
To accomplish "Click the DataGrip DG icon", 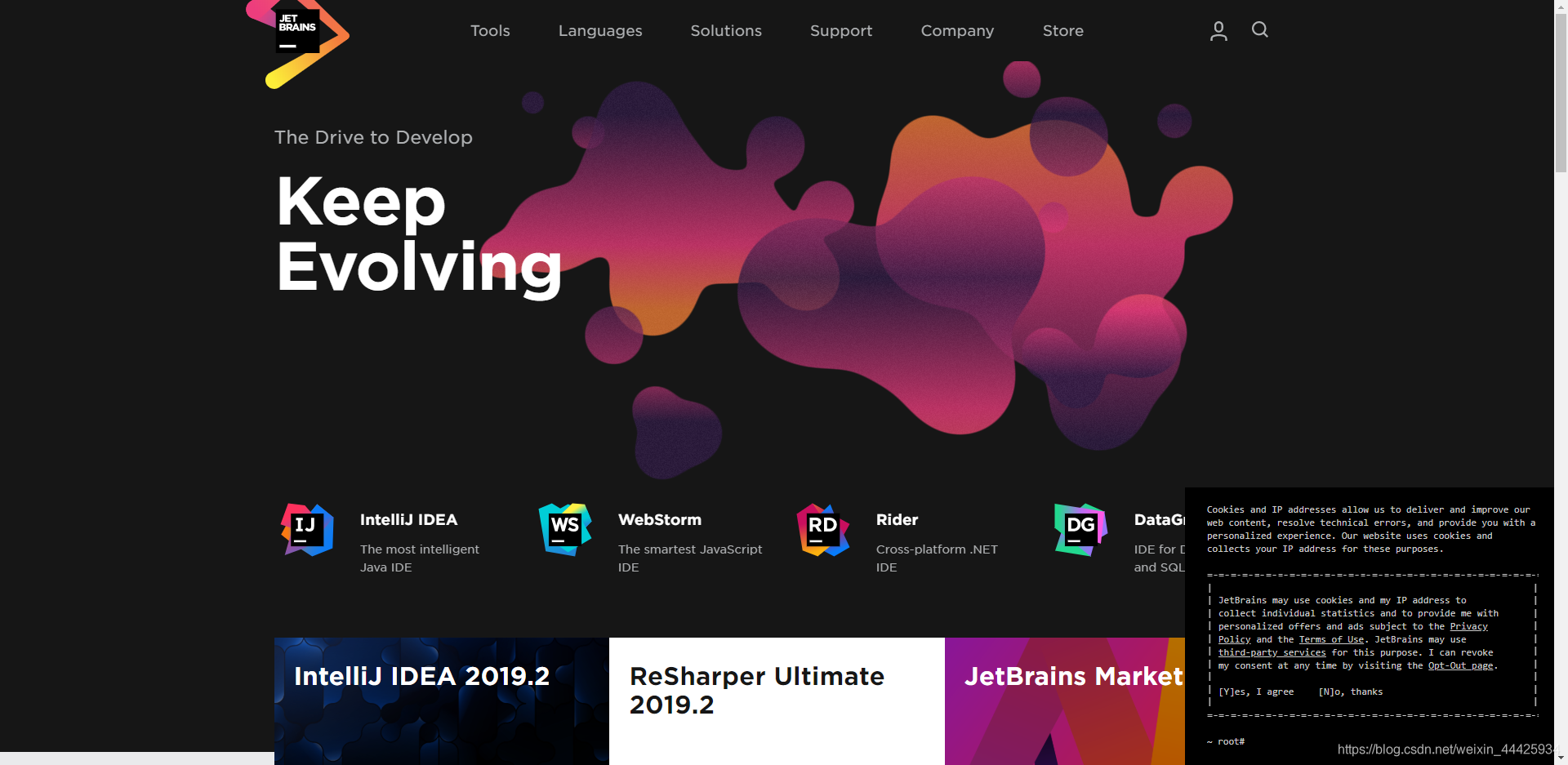I will pos(1081,530).
